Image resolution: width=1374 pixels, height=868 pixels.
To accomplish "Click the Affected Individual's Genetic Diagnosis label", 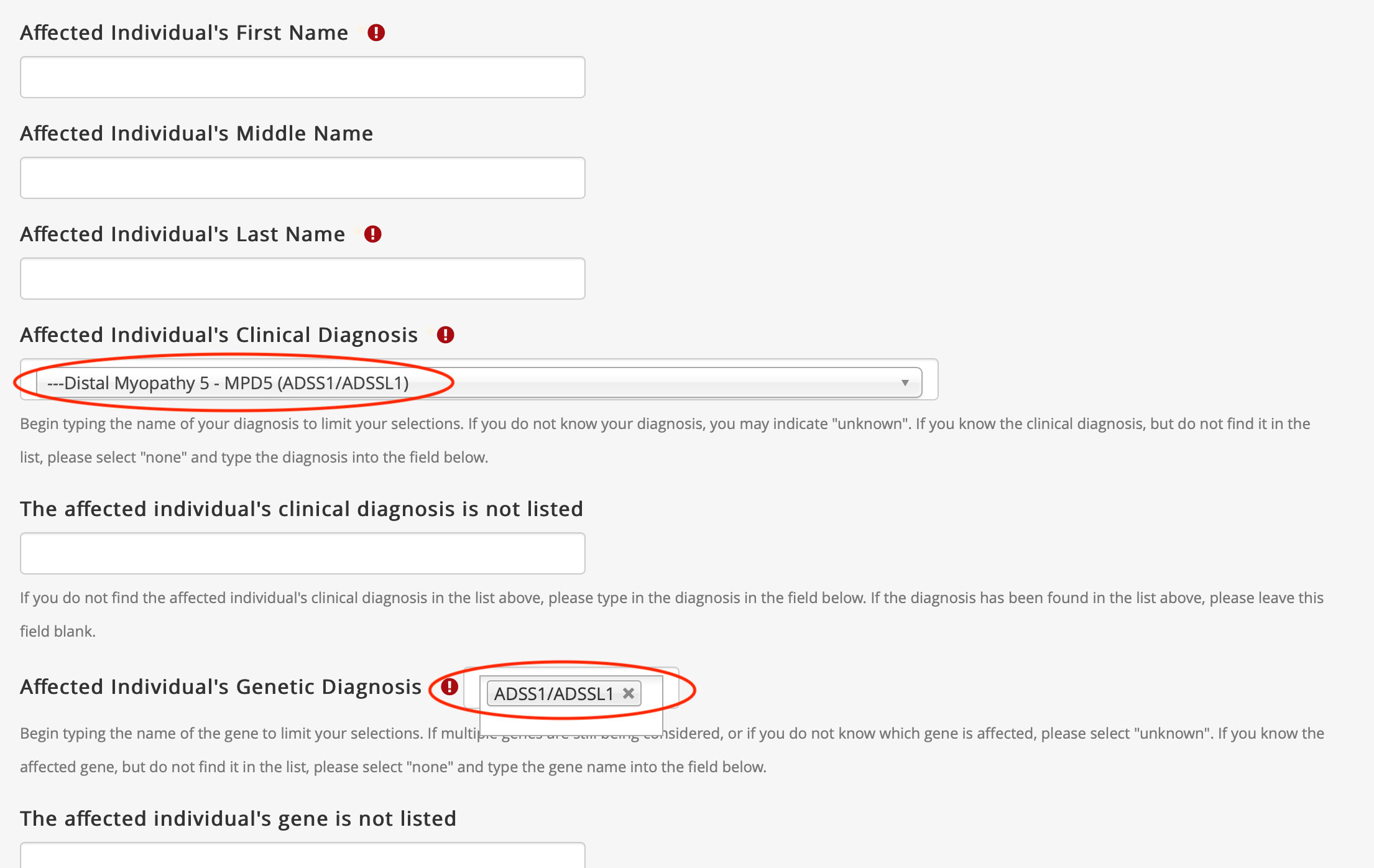I will point(221,687).
